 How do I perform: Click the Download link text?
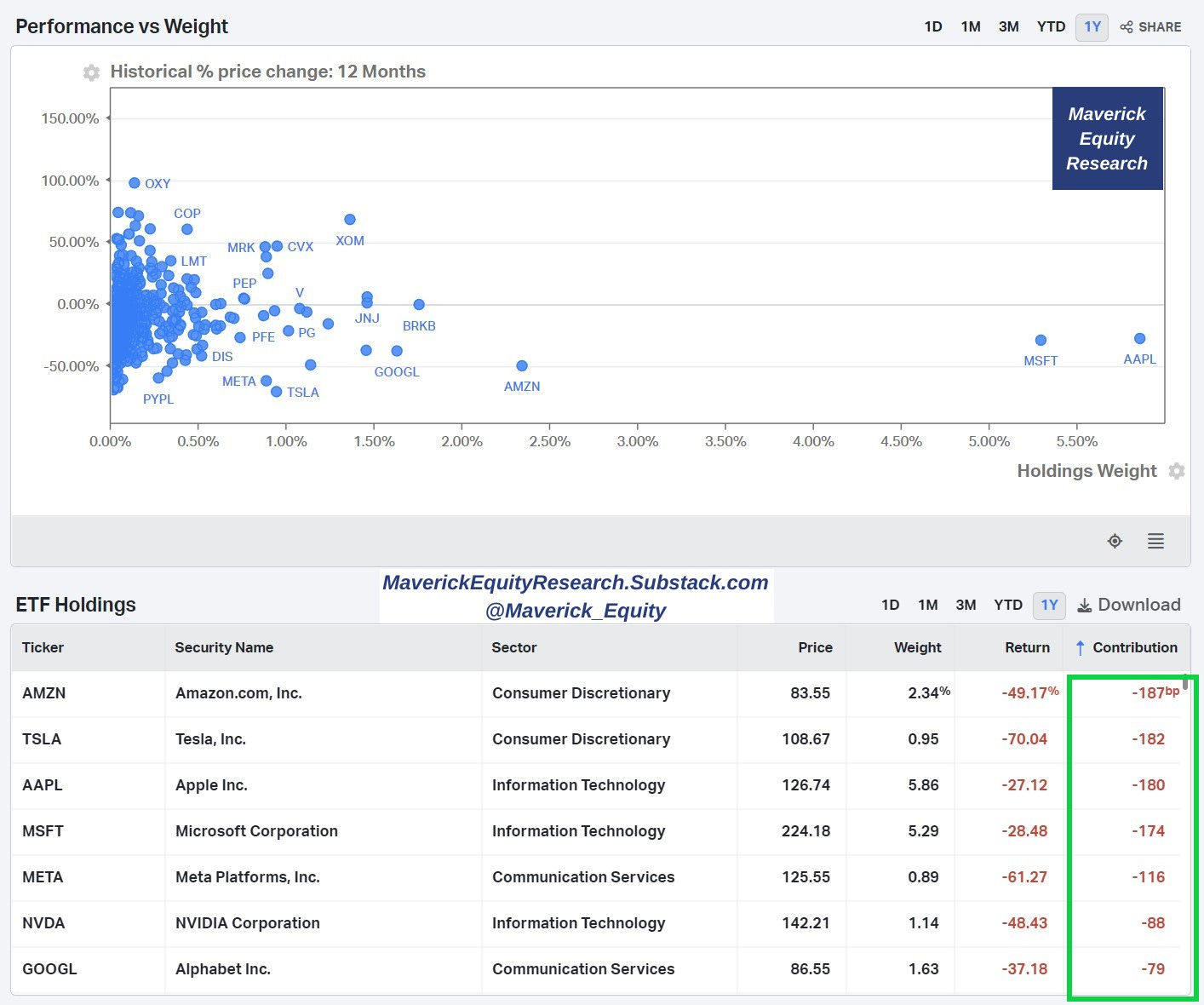[x=1139, y=605]
